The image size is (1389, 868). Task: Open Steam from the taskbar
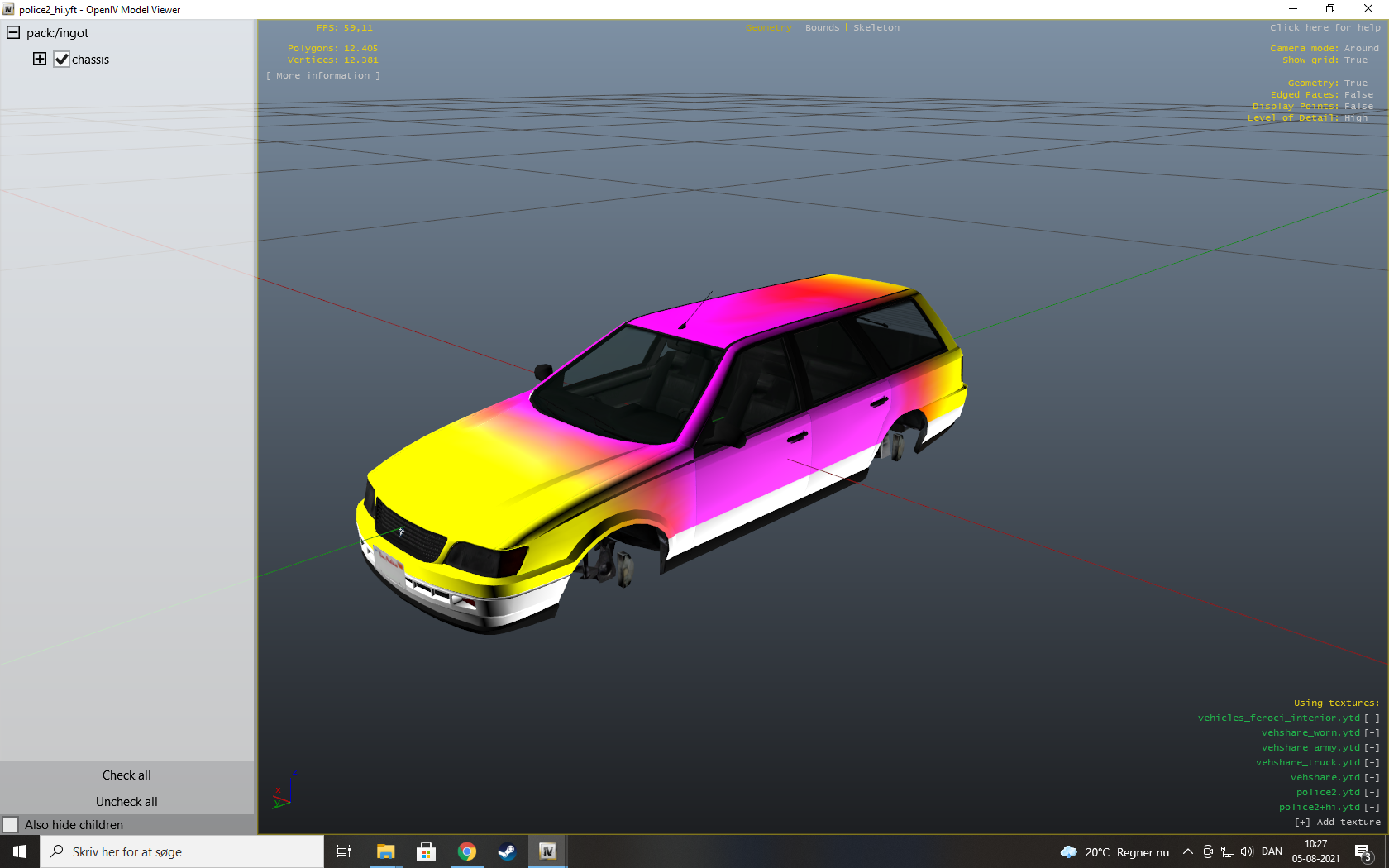coord(507,851)
